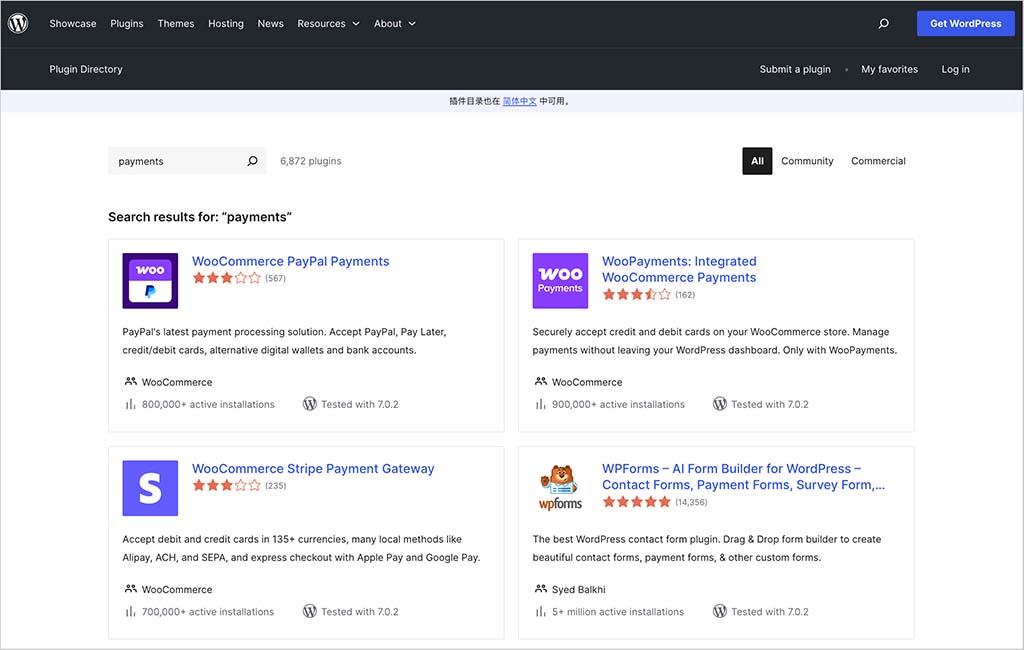Expand the Resources dropdown menu
1024x650 pixels.
(328, 24)
